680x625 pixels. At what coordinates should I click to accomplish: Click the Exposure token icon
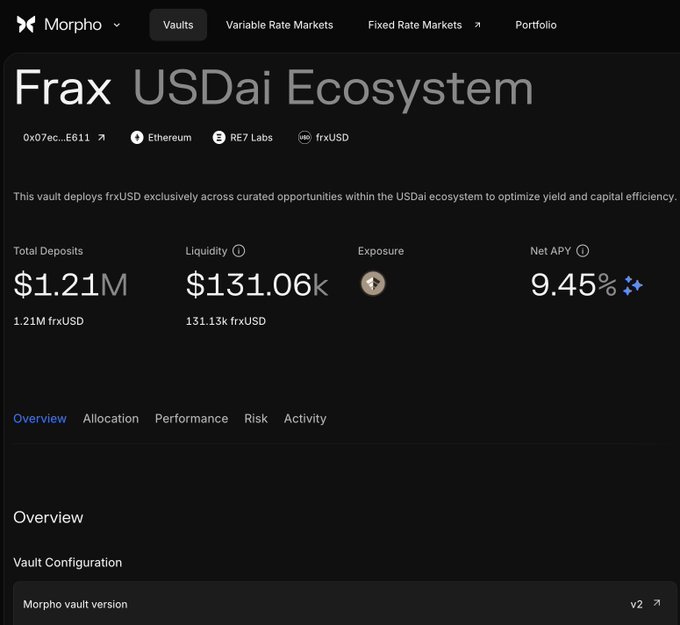[x=373, y=284]
